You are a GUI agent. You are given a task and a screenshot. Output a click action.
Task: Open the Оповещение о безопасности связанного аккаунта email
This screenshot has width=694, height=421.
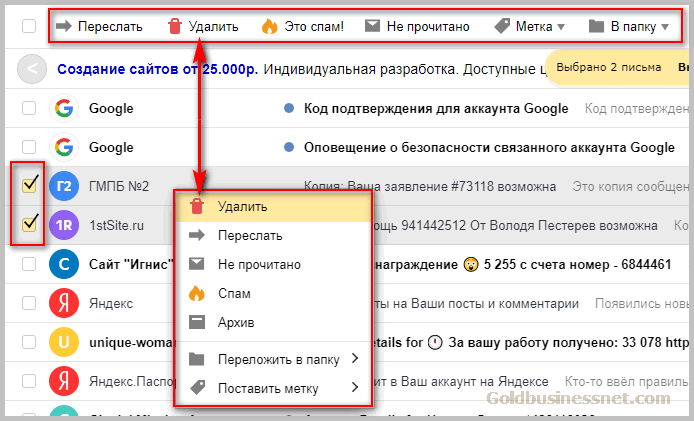pyautogui.click(x=489, y=147)
